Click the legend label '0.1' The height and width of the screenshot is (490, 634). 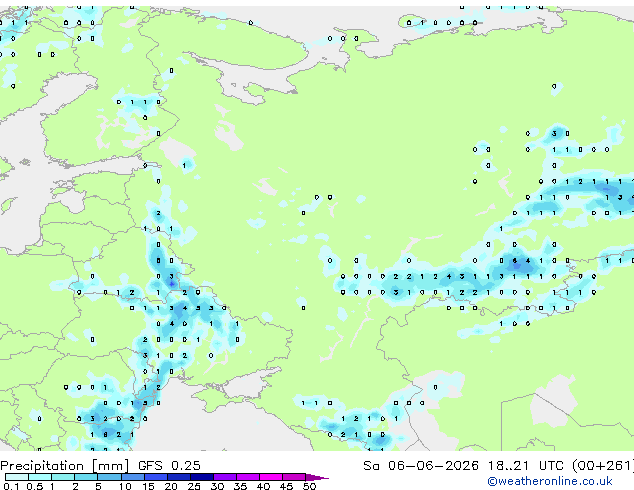pyautogui.click(x=11, y=486)
